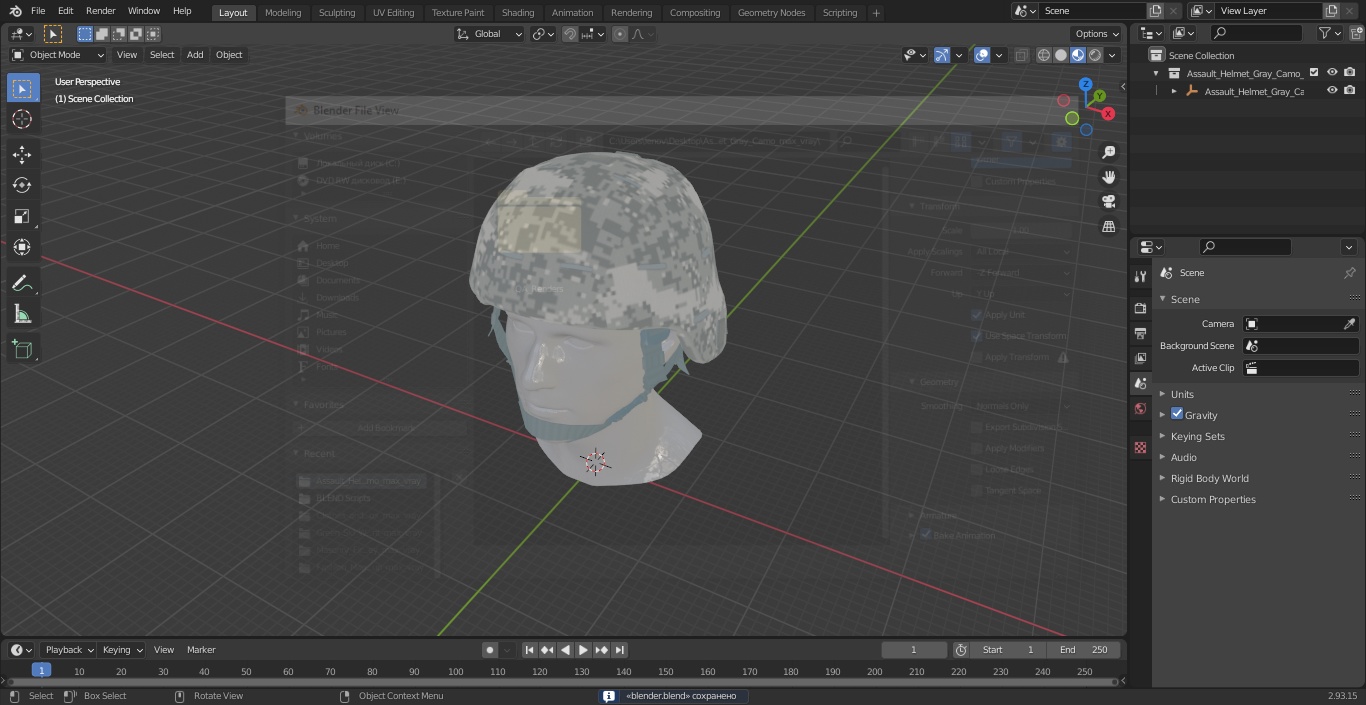The height and width of the screenshot is (705, 1366).
Task: Hide the Assault_Helmet_Gray_Camo_ collection with eye icon
Action: (1332, 72)
